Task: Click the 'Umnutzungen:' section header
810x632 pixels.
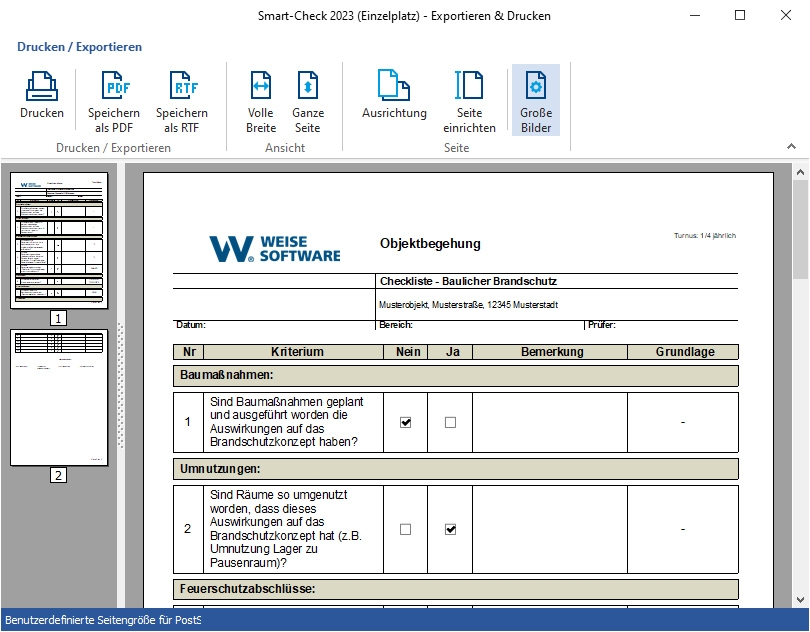Action: tap(456, 469)
